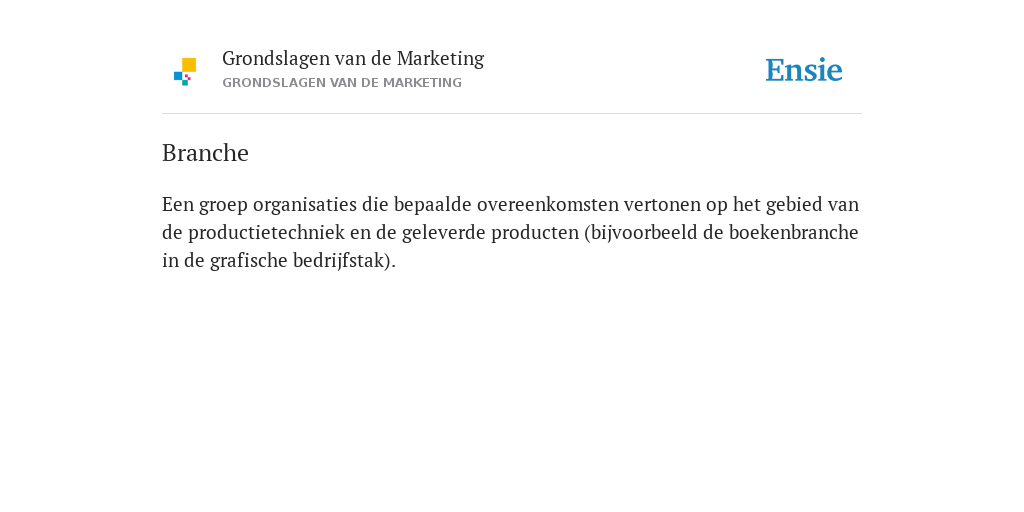Image resolution: width=1024 pixels, height=512 pixels.
Task: Open the Ensie logo link
Action: (x=804, y=70)
